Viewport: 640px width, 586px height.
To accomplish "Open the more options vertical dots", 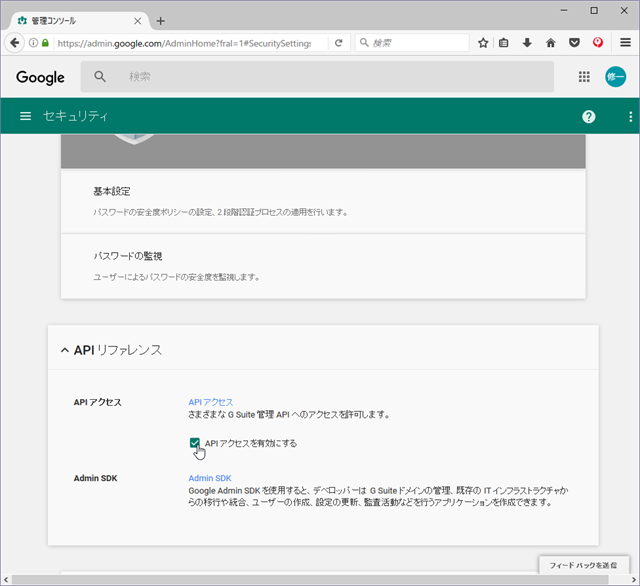I will pos(631,117).
